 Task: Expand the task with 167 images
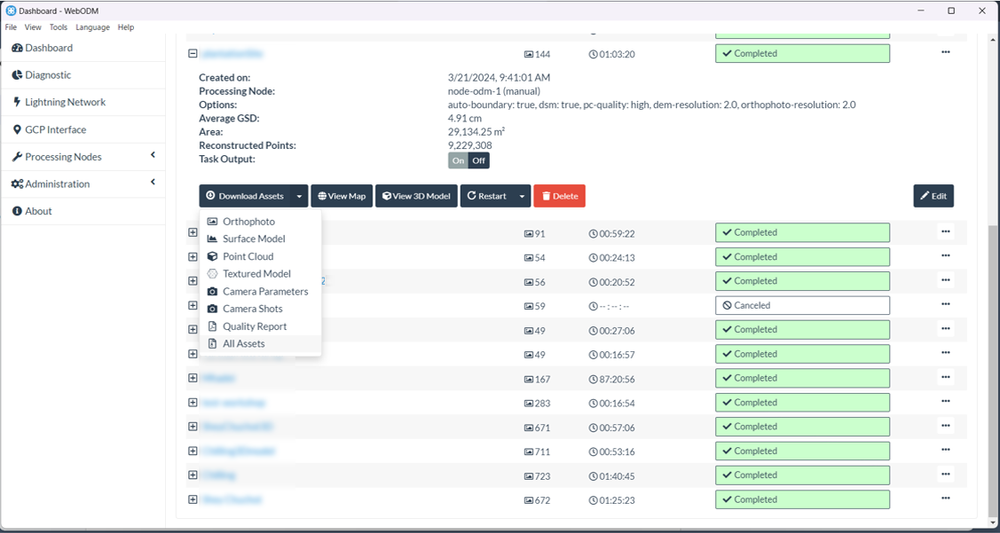(x=193, y=378)
